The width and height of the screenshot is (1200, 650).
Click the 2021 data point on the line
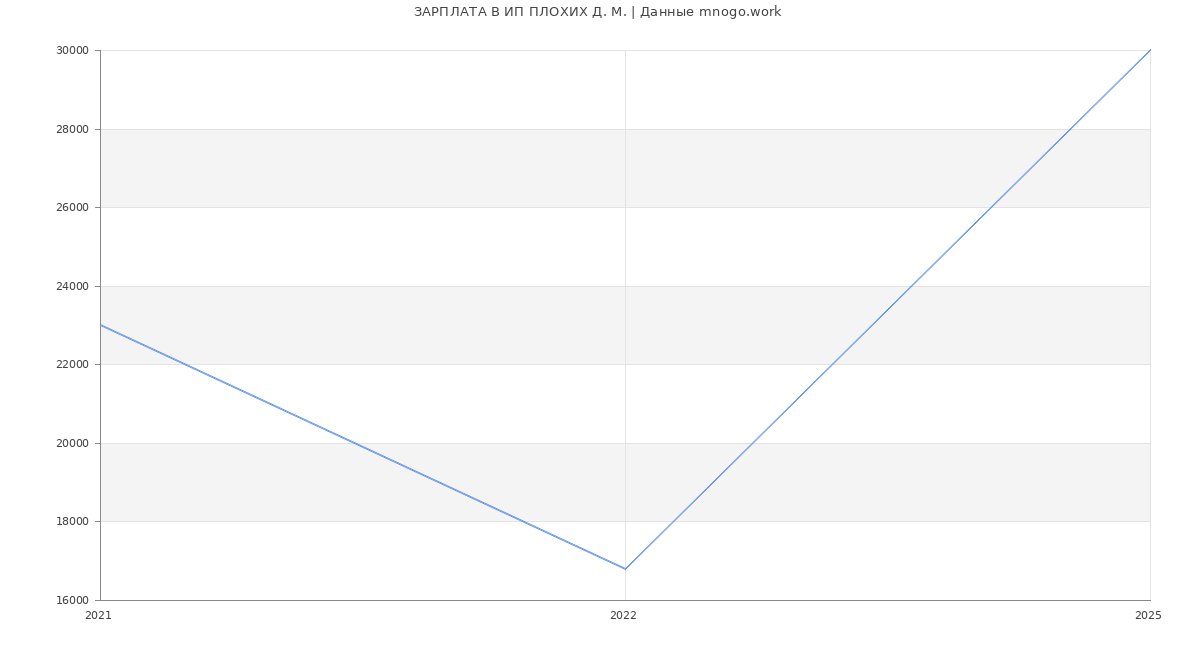[101, 325]
